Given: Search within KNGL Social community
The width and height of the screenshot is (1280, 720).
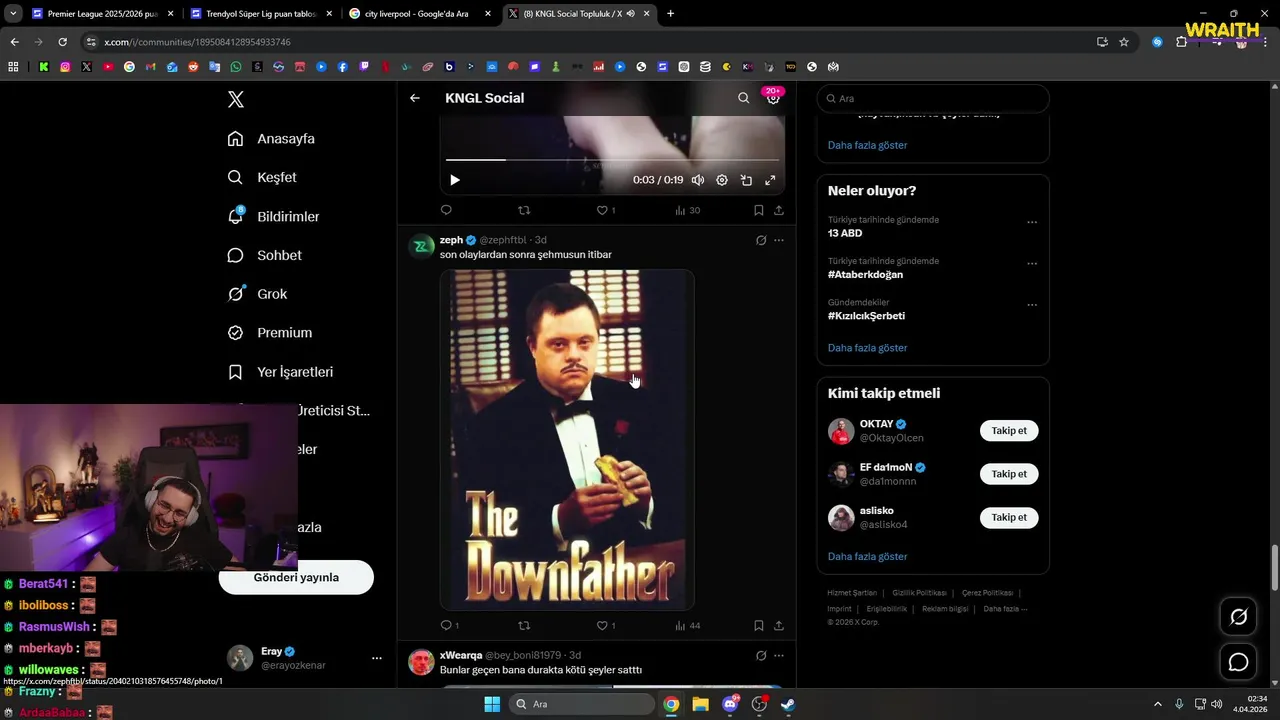Looking at the screenshot, I should pyautogui.click(x=743, y=98).
